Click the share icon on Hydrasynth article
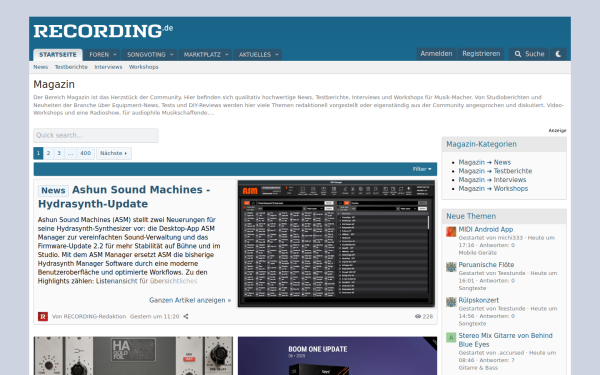Screen dimensions: 600x375 (x=186, y=316)
